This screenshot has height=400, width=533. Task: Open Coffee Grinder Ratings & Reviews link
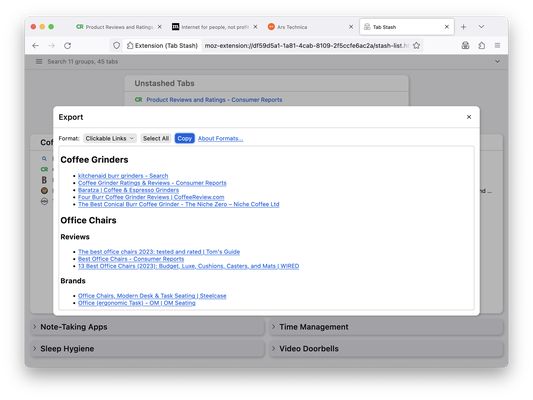(152, 183)
